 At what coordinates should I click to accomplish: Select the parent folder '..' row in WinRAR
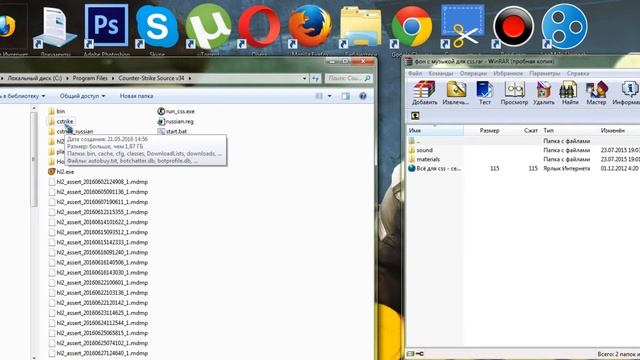click(522, 141)
